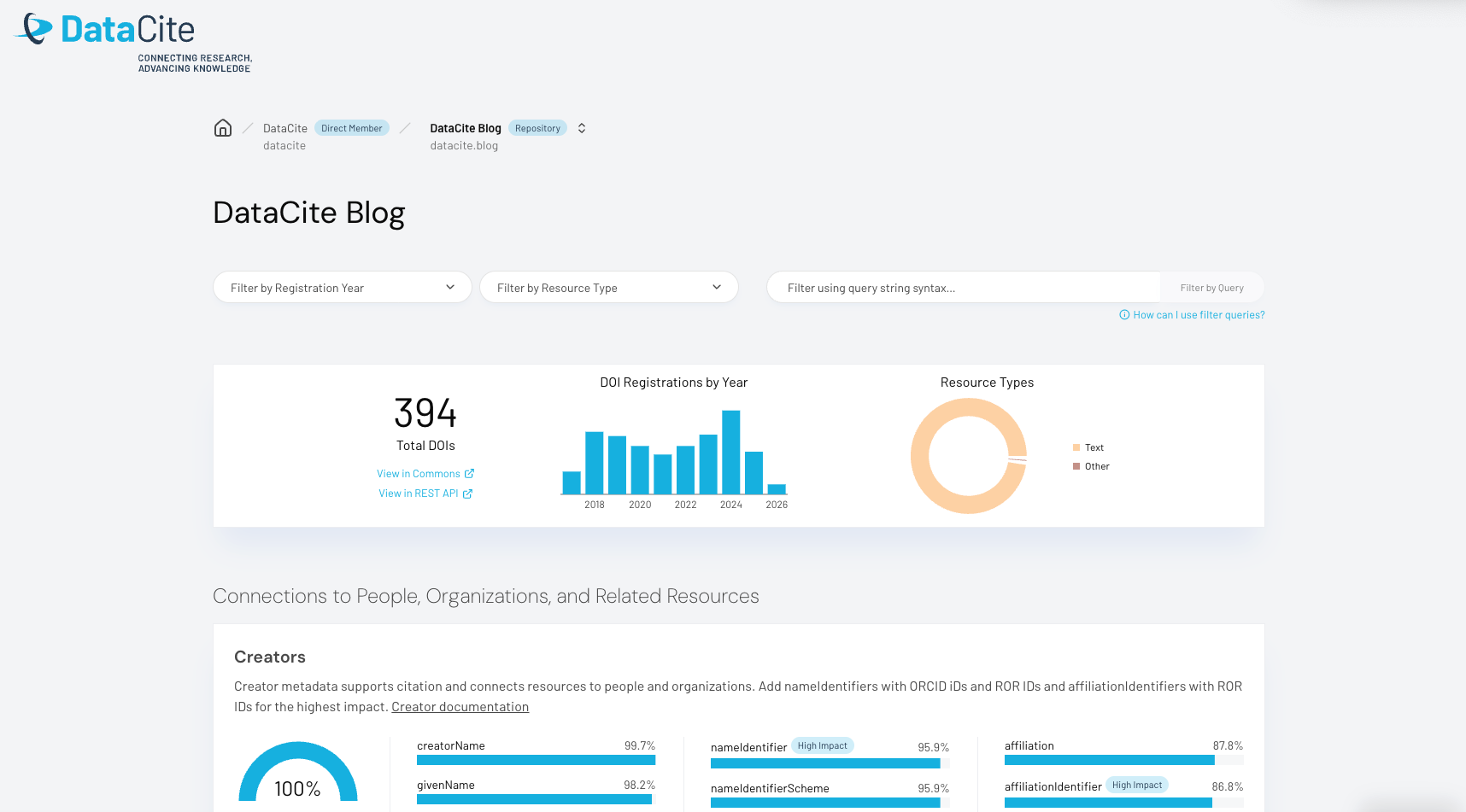Select the tallest bar in DOI Registrations chart
This screenshot has width=1466, height=812.
point(731,453)
